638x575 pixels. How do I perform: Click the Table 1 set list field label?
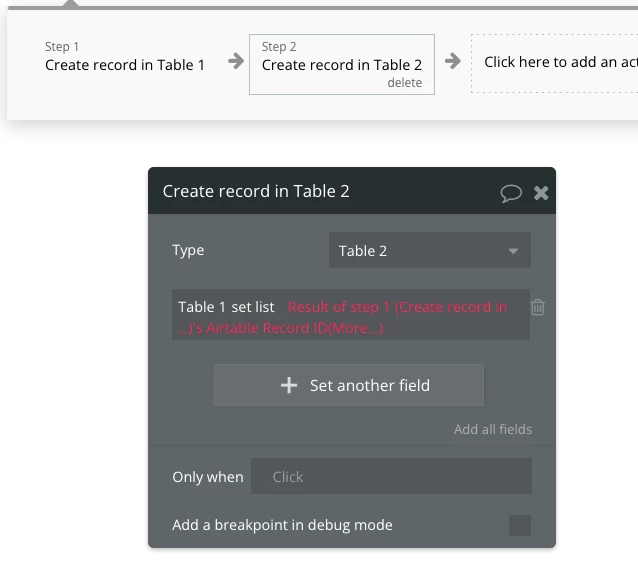[226, 307]
